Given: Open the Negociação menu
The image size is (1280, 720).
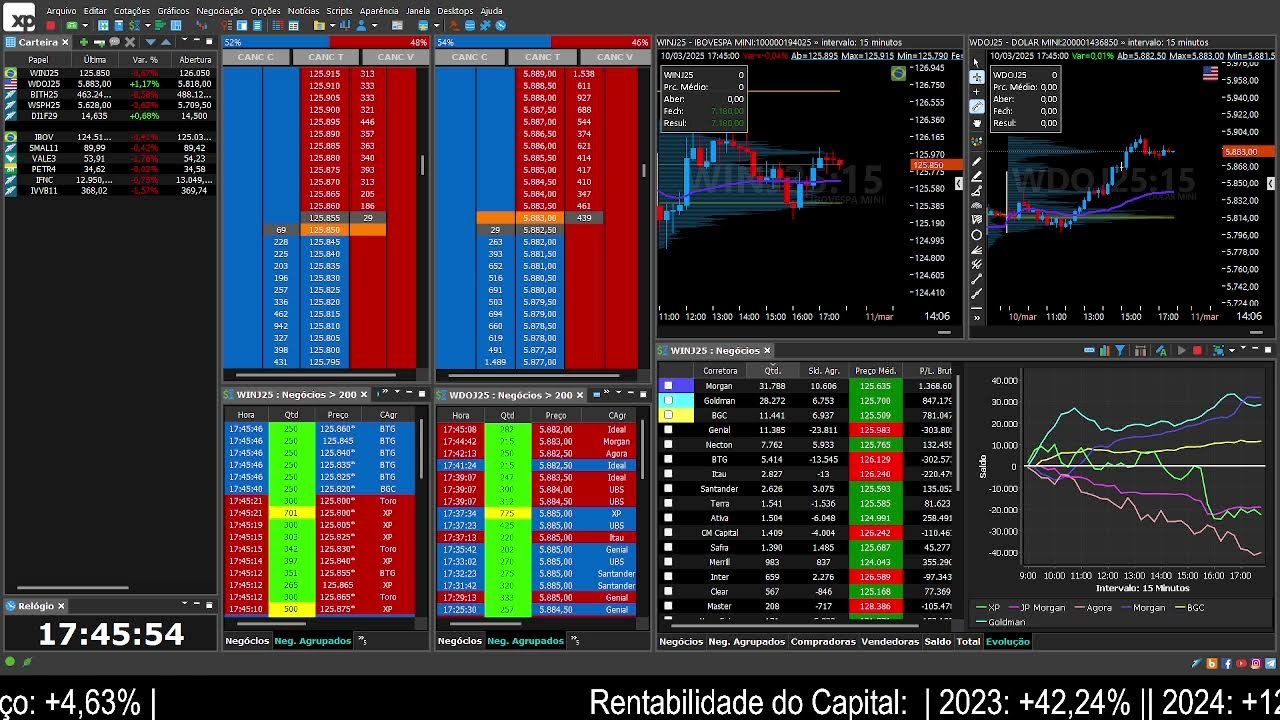Looking at the screenshot, I should tap(220, 11).
